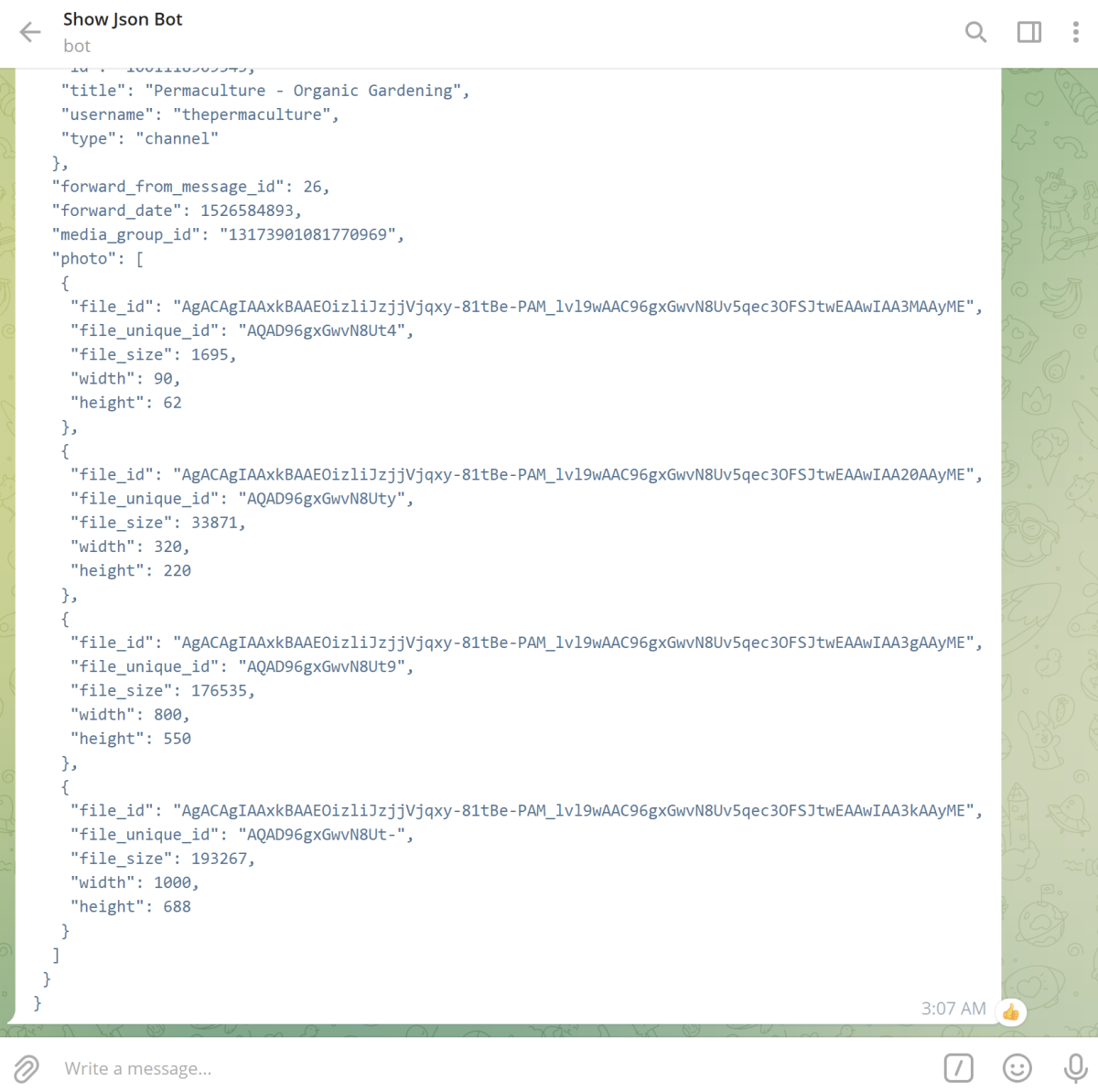The height and width of the screenshot is (1092, 1098).
Task: Open the bot commands slash button
Action: (958, 1068)
